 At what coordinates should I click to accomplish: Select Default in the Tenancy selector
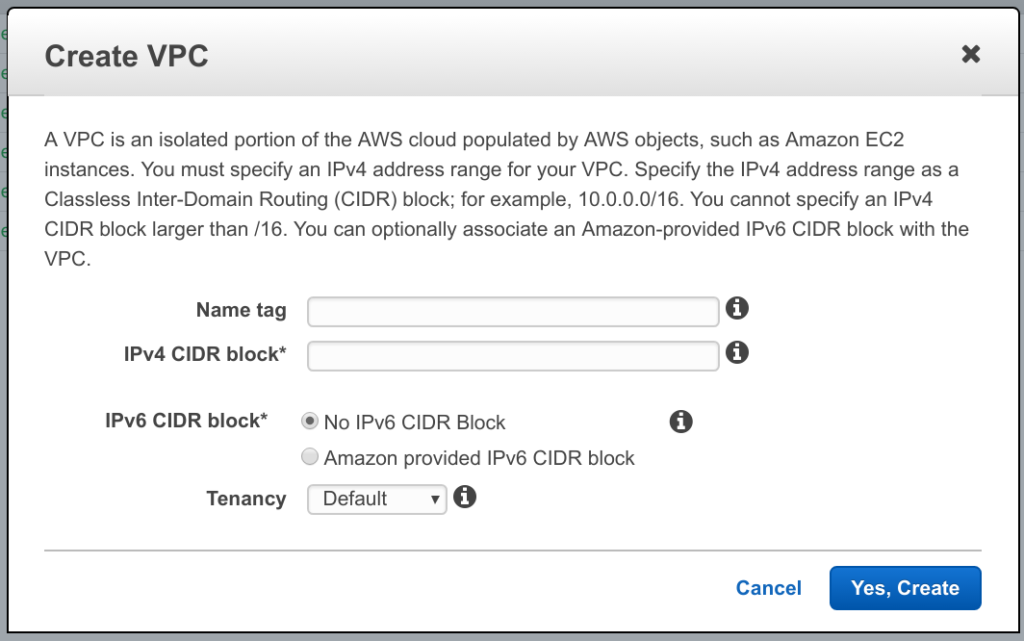click(376, 498)
